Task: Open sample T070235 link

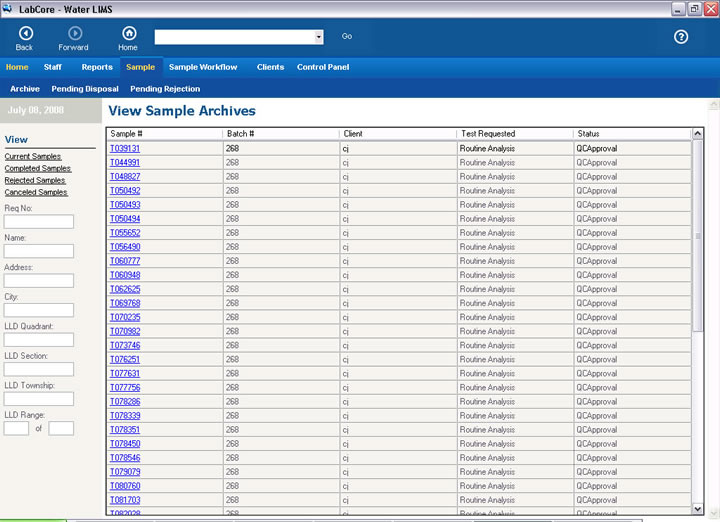Action: (x=125, y=317)
